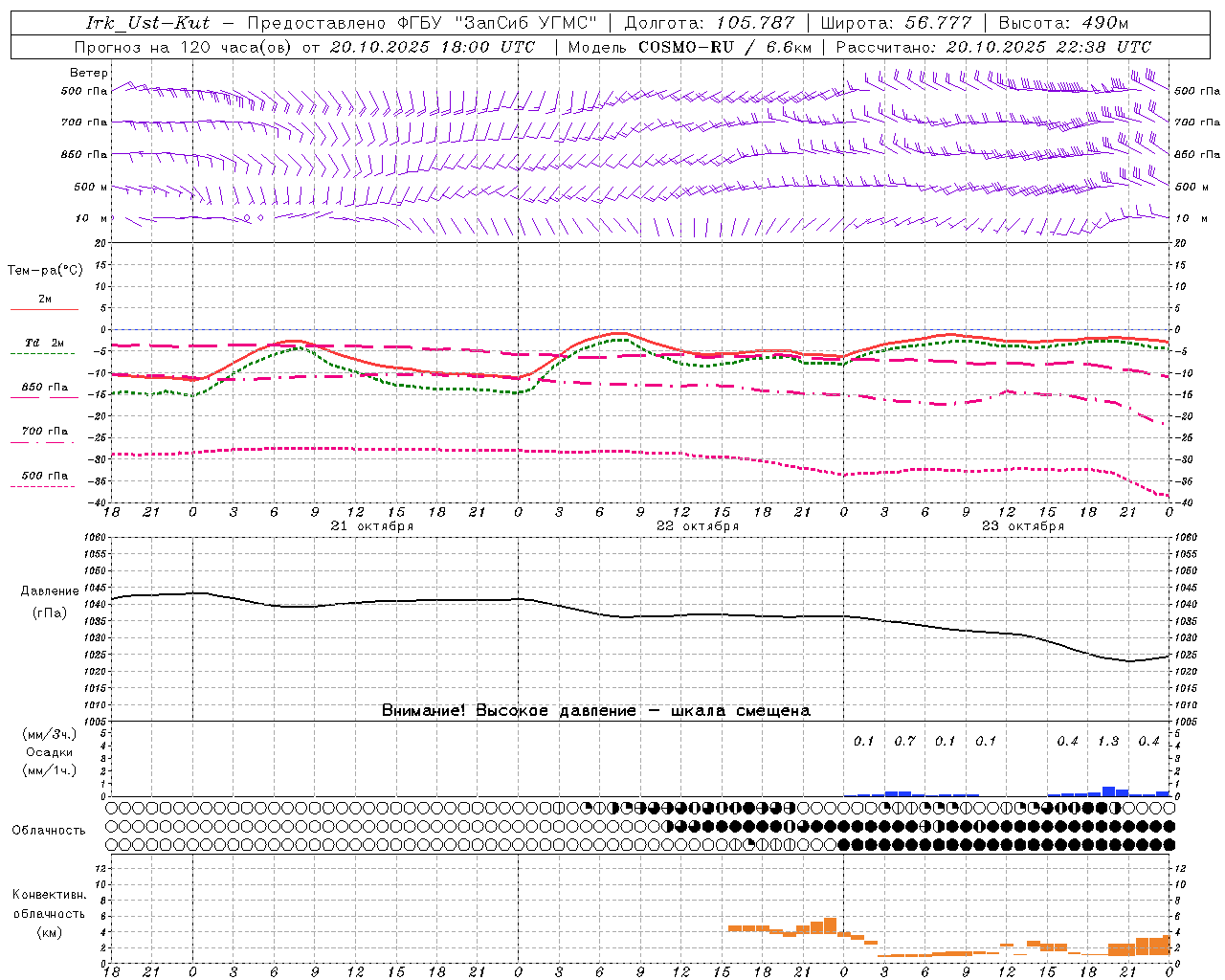Click the 21 октября date label
The width and height of the screenshot is (1225, 980).
372,526
